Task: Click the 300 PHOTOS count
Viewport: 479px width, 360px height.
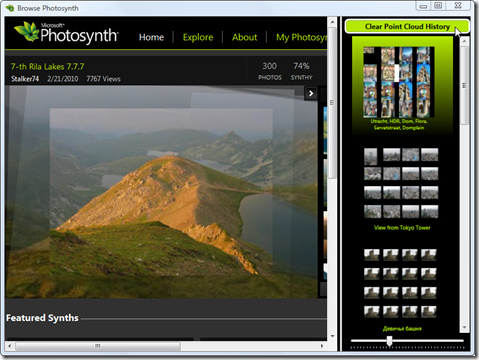Action: (270, 71)
